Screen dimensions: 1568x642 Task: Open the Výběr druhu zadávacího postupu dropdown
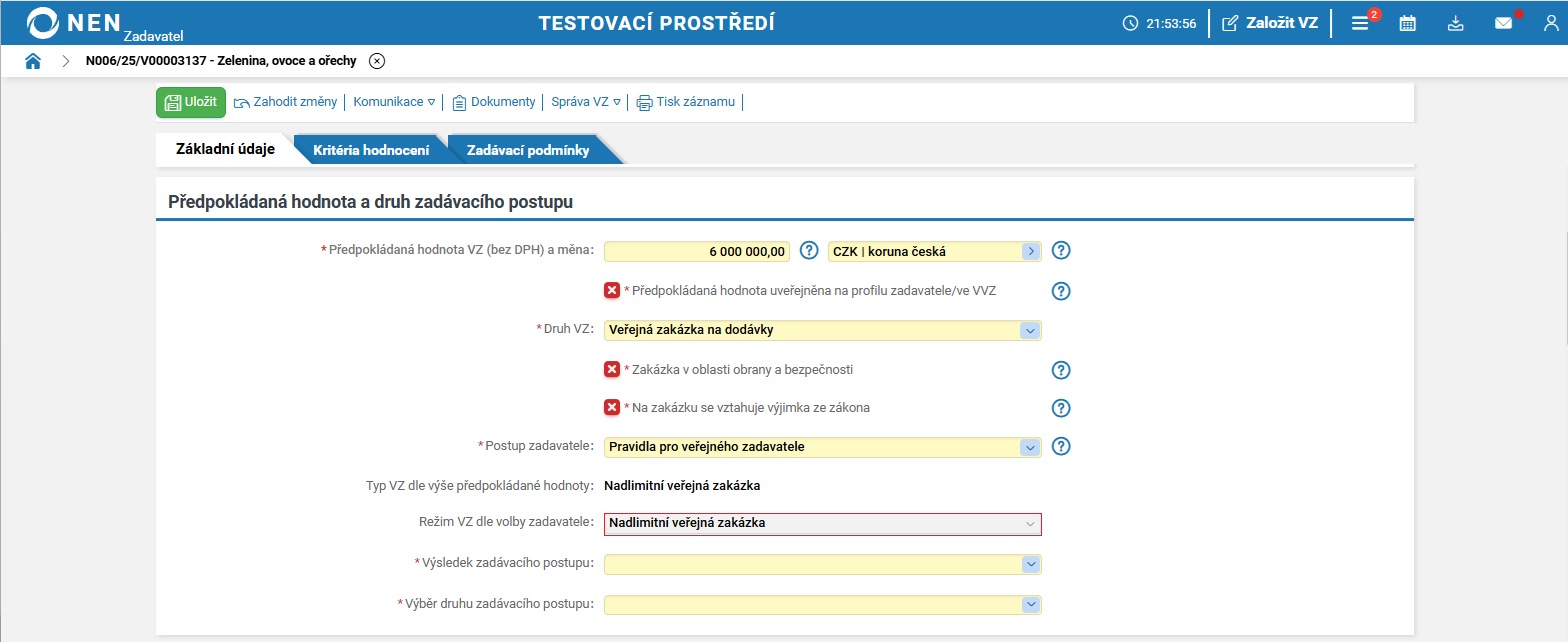(x=1029, y=604)
